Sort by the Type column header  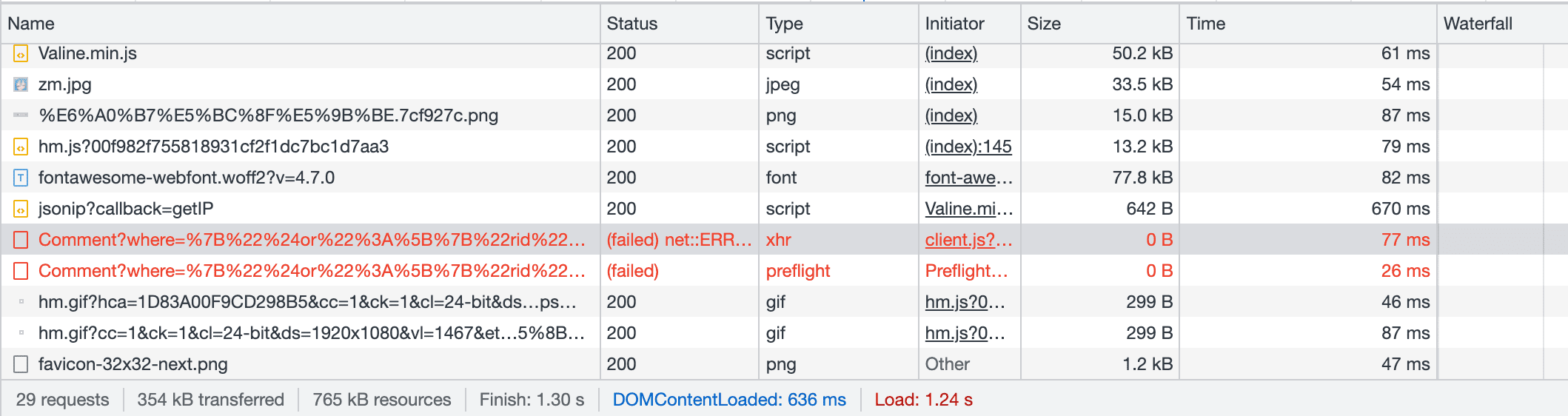pyautogui.click(x=784, y=24)
